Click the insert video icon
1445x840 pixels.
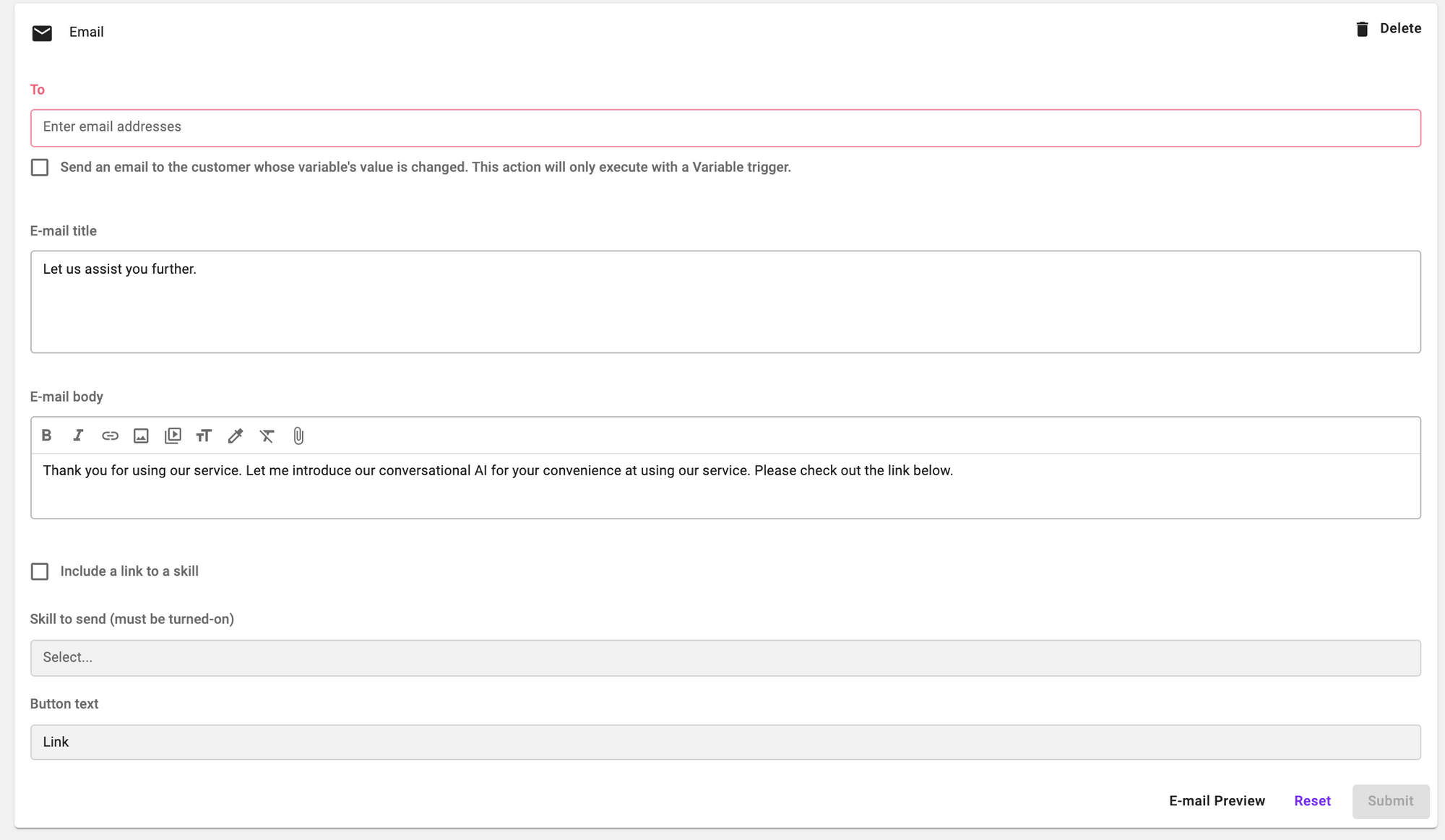(173, 436)
